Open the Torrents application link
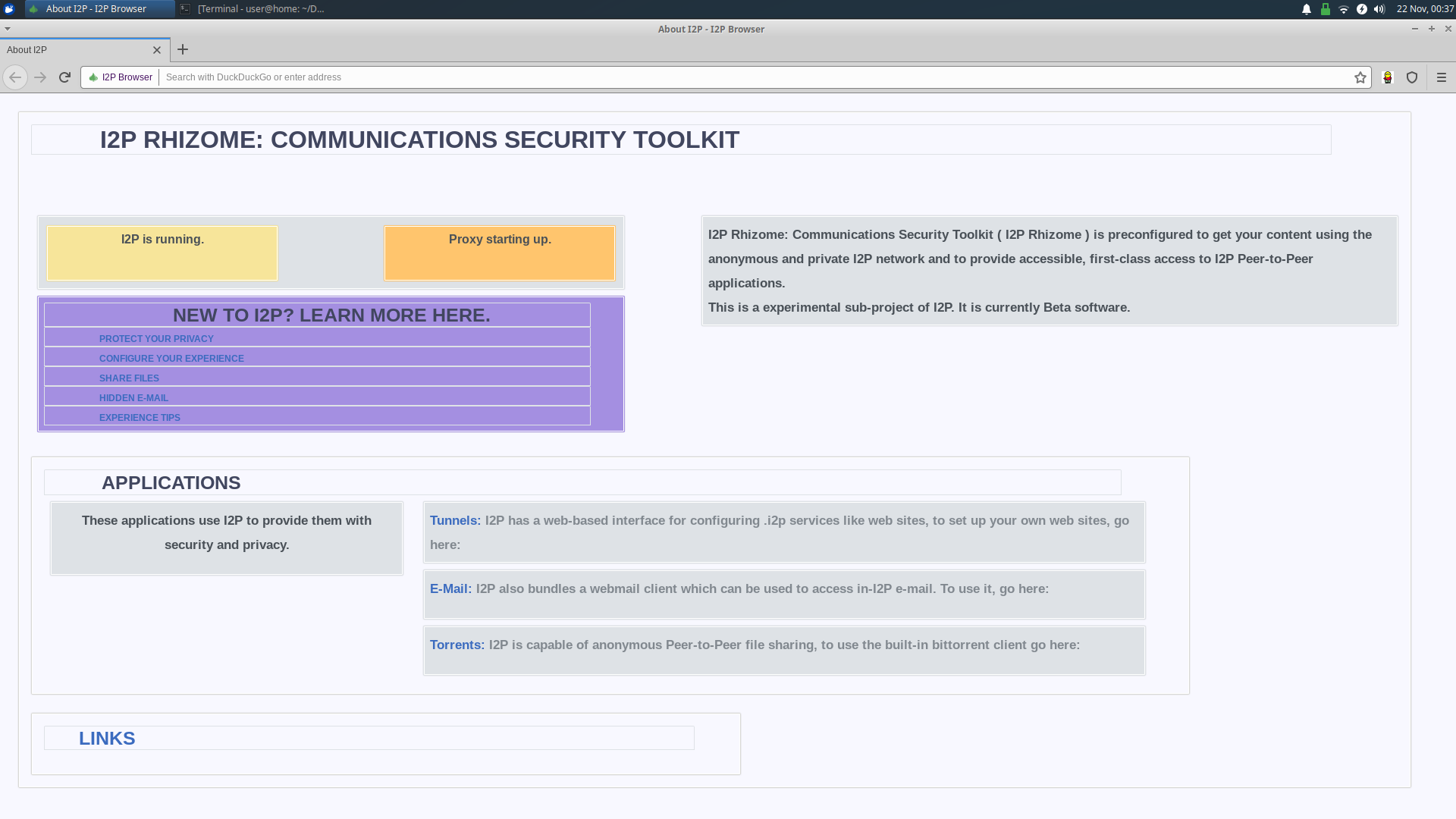The image size is (1456, 819). (457, 645)
